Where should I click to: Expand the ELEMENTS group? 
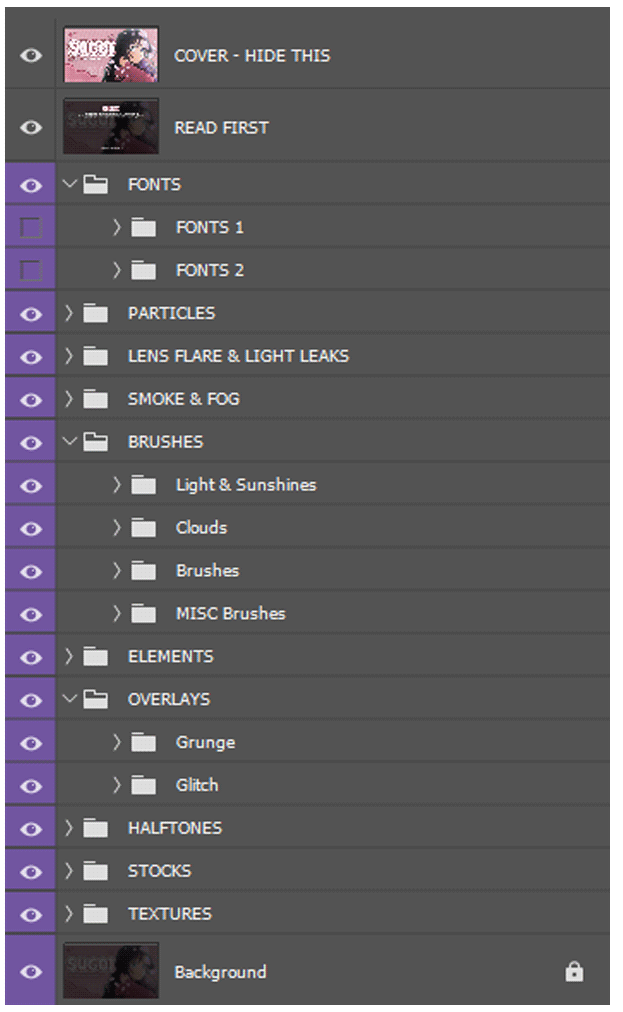[x=69, y=656]
